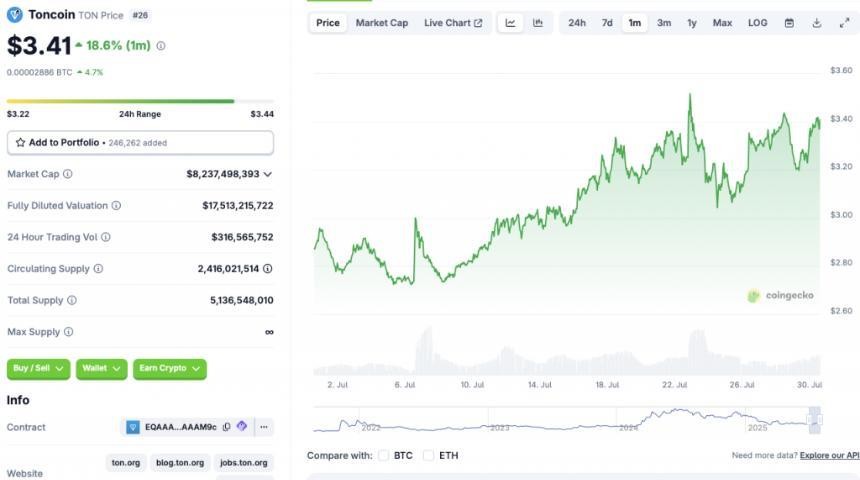Screen dimensions: 860x480
Task: Show Total Supply info icon
Action: click(x=72, y=300)
